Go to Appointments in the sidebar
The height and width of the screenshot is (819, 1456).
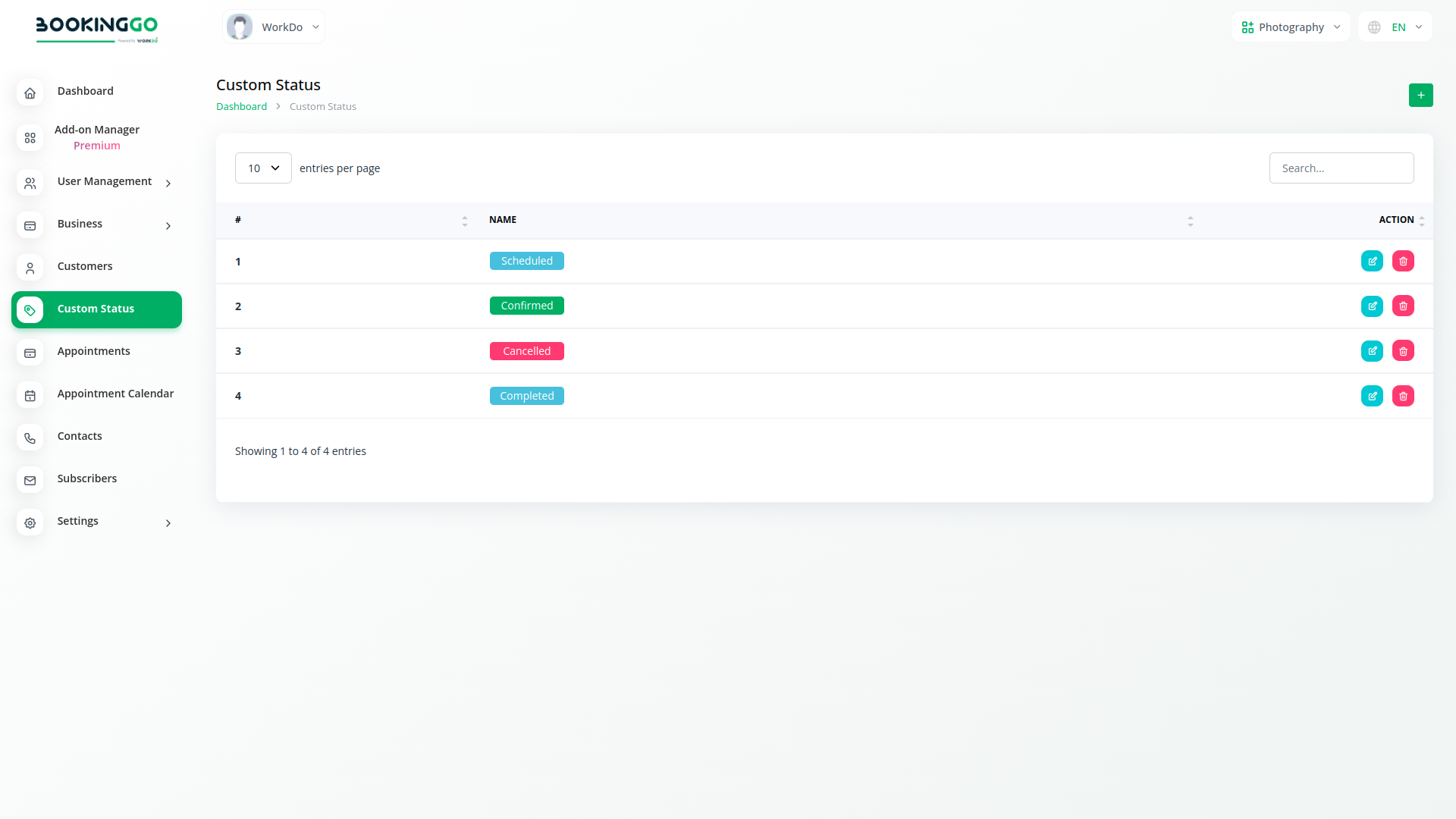tap(94, 351)
